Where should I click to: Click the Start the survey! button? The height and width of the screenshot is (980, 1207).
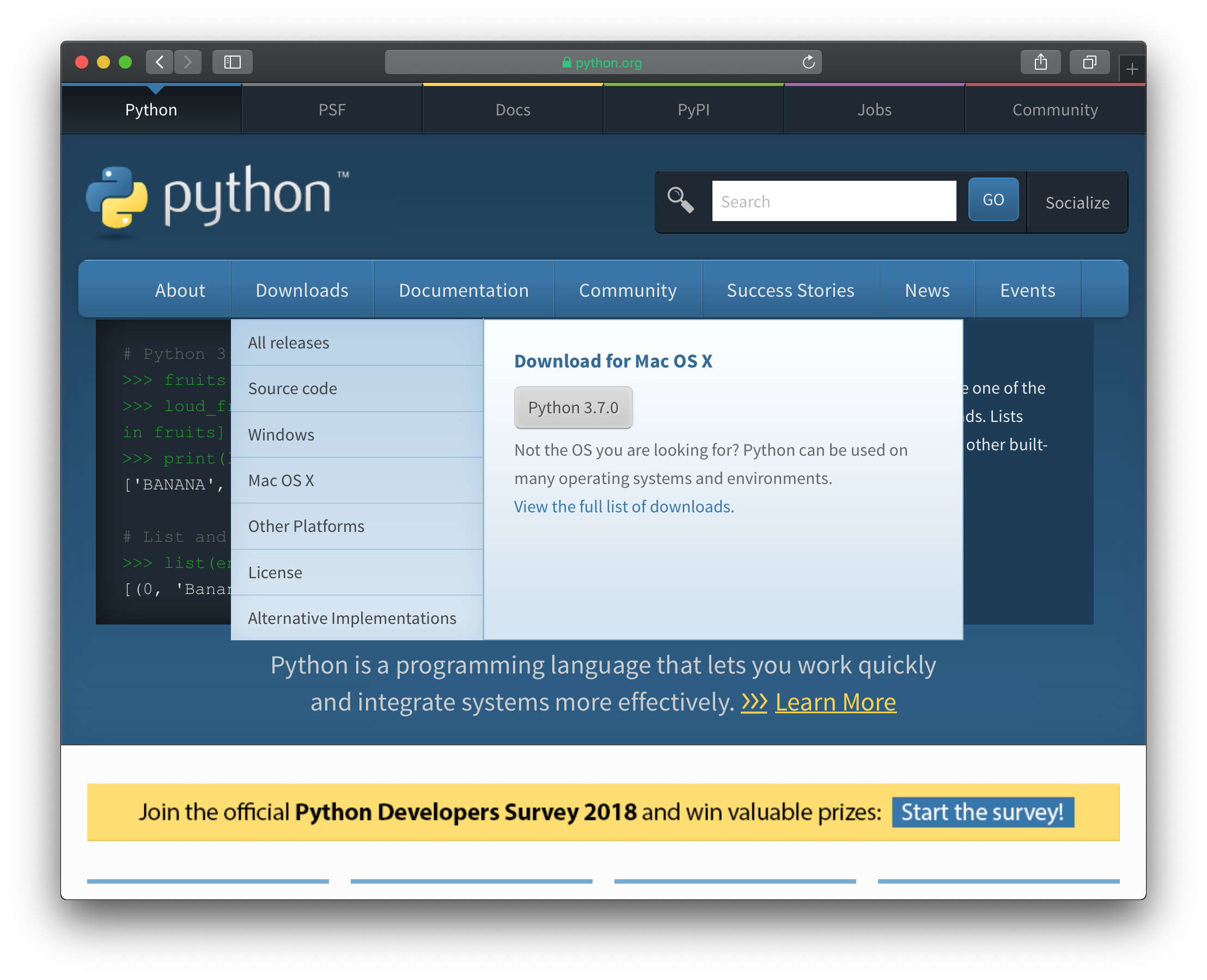(x=983, y=812)
